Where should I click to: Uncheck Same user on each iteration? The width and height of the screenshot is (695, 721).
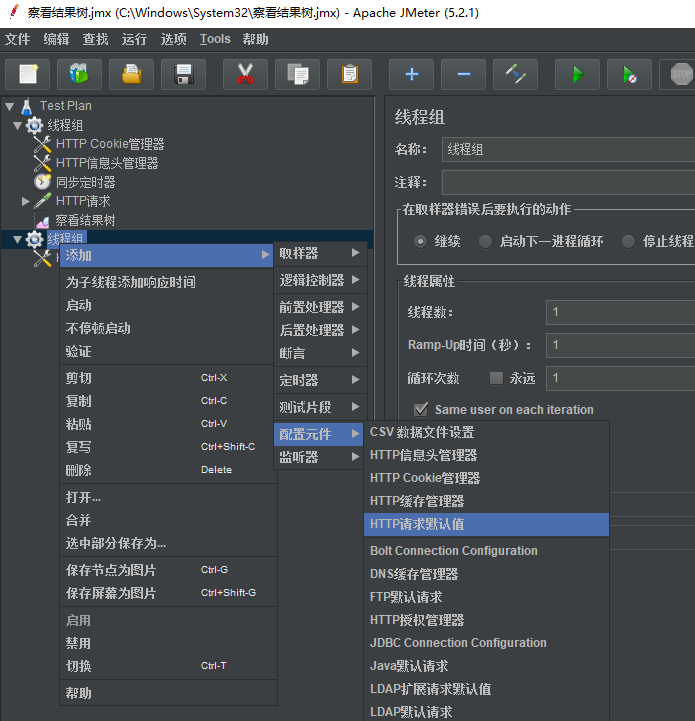[421, 409]
